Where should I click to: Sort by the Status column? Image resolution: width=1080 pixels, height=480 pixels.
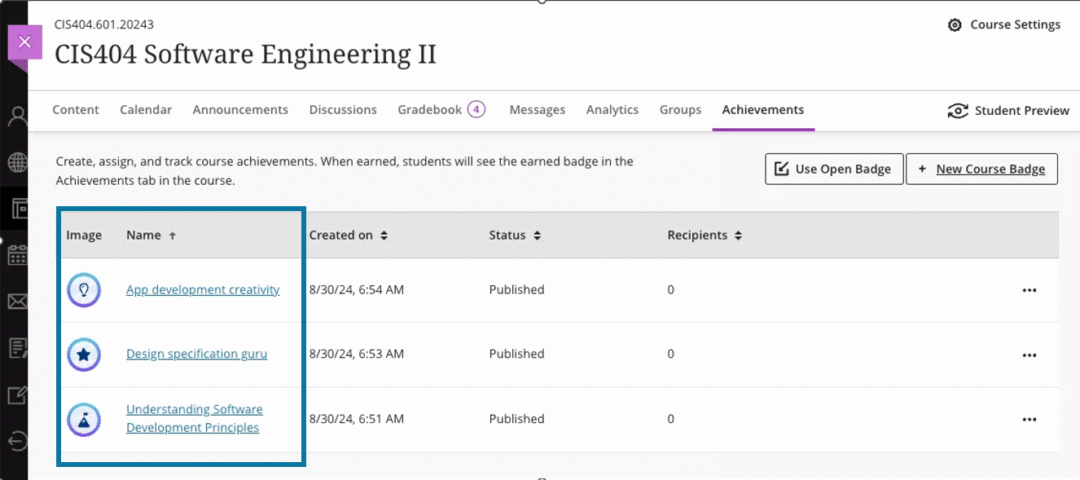click(x=515, y=235)
